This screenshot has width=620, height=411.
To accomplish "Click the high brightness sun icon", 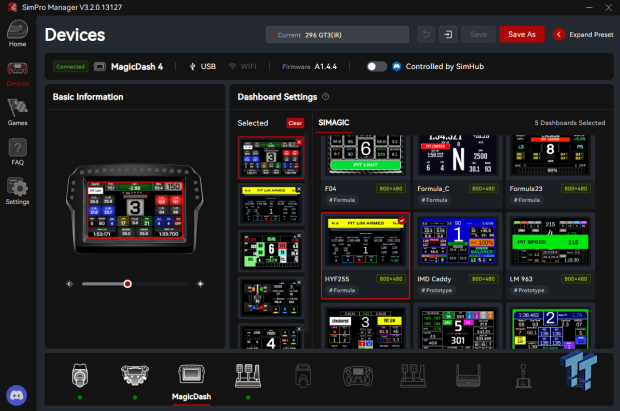I will [200, 284].
